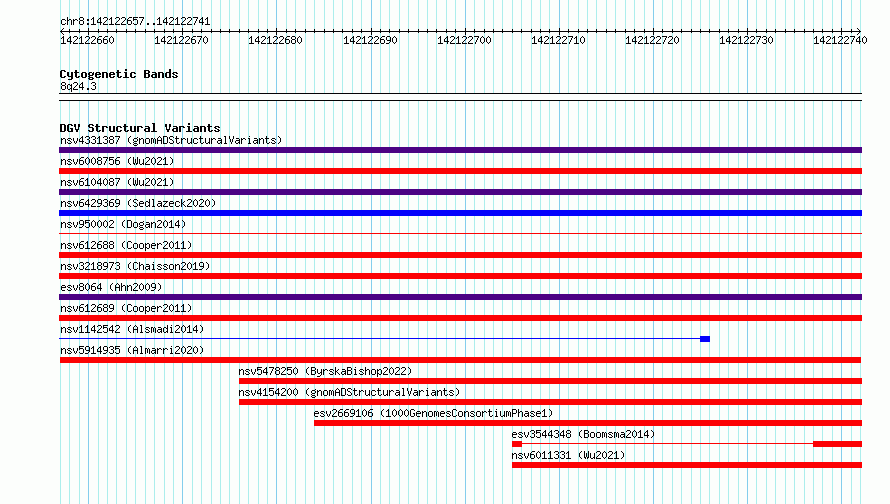Click ruler position 142122720
The image size is (890, 504).
pyautogui.click(x=652, y=40)
